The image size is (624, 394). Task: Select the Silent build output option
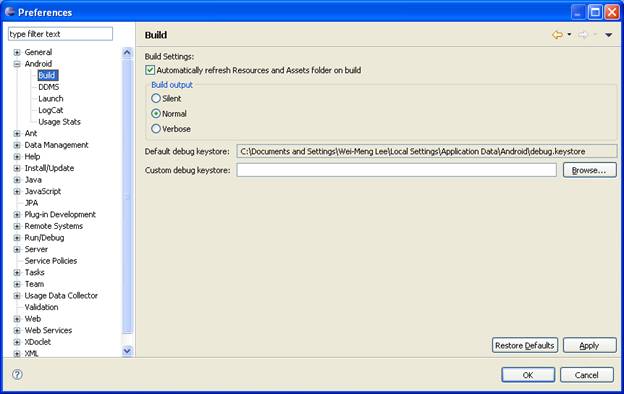(156, 98)
